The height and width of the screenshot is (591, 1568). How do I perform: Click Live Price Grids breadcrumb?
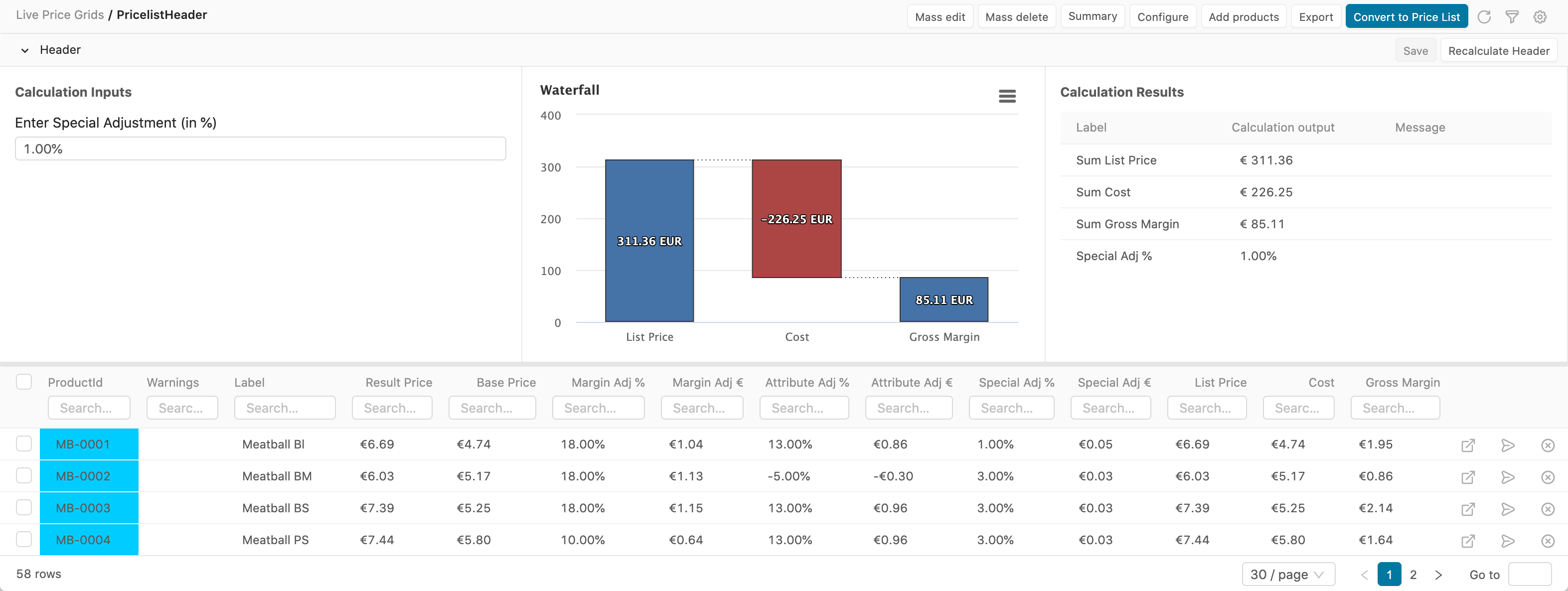coord(60,14)
